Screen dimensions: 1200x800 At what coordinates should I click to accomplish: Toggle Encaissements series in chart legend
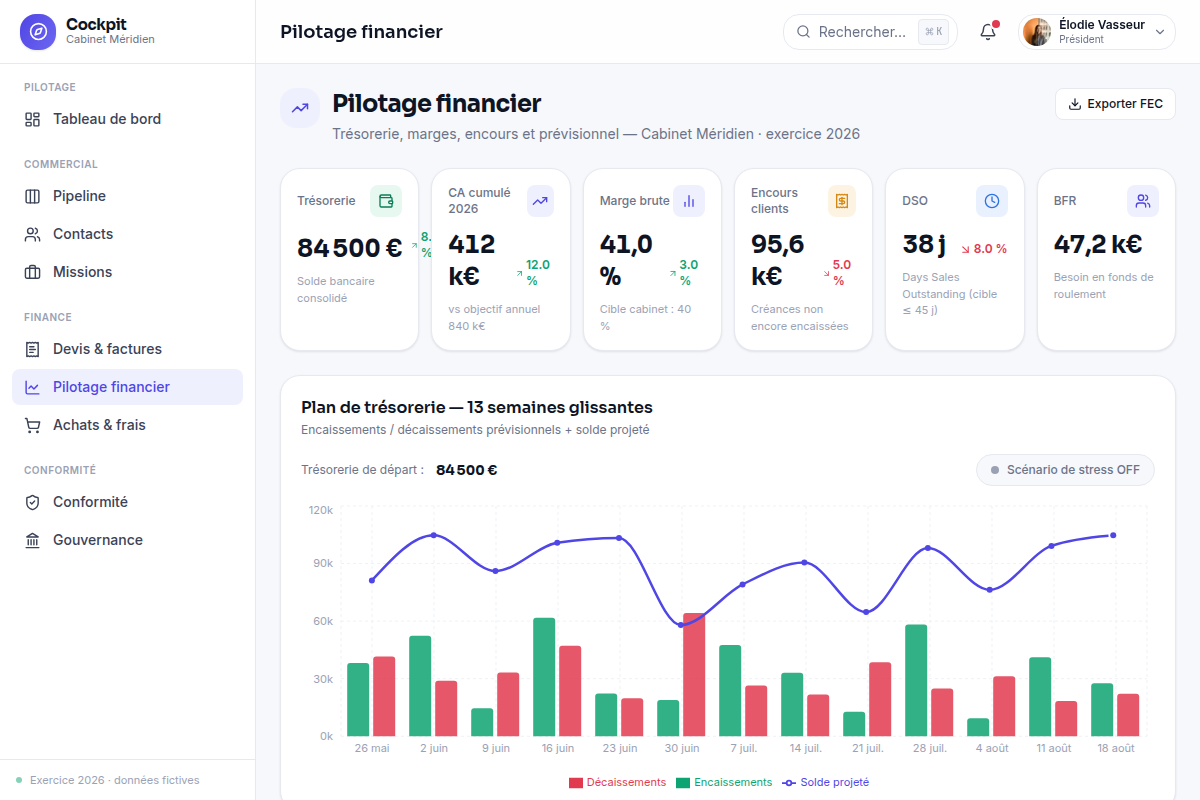coord(724,782)
